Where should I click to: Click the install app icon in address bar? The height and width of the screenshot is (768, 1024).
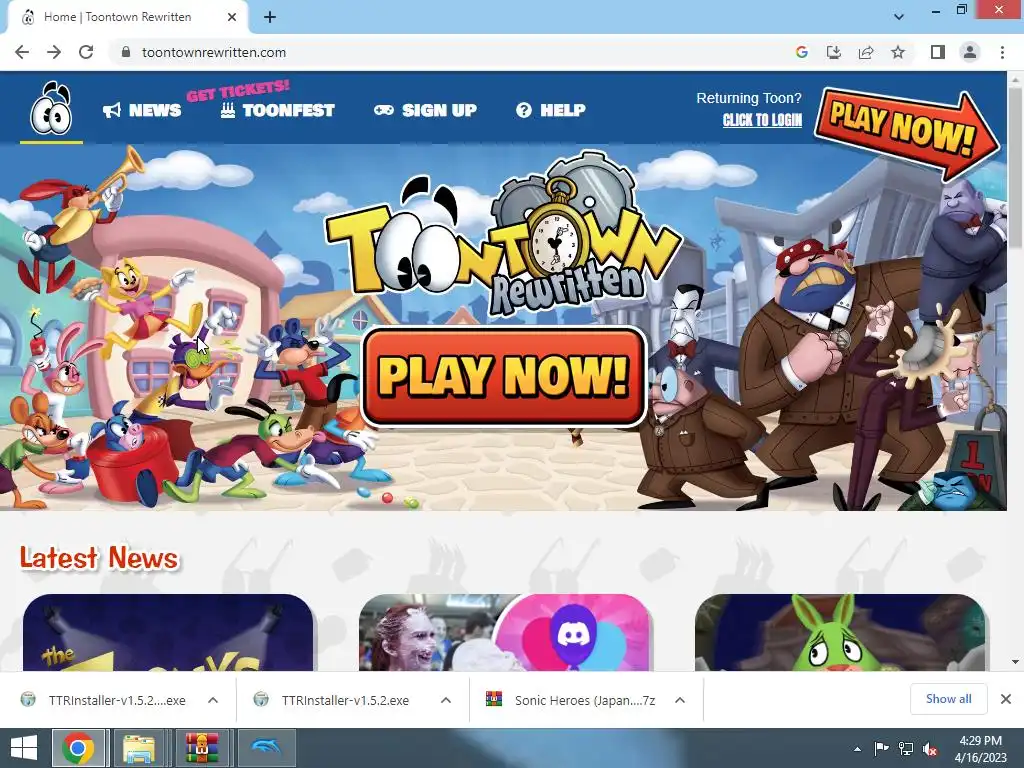coord(834,52)
